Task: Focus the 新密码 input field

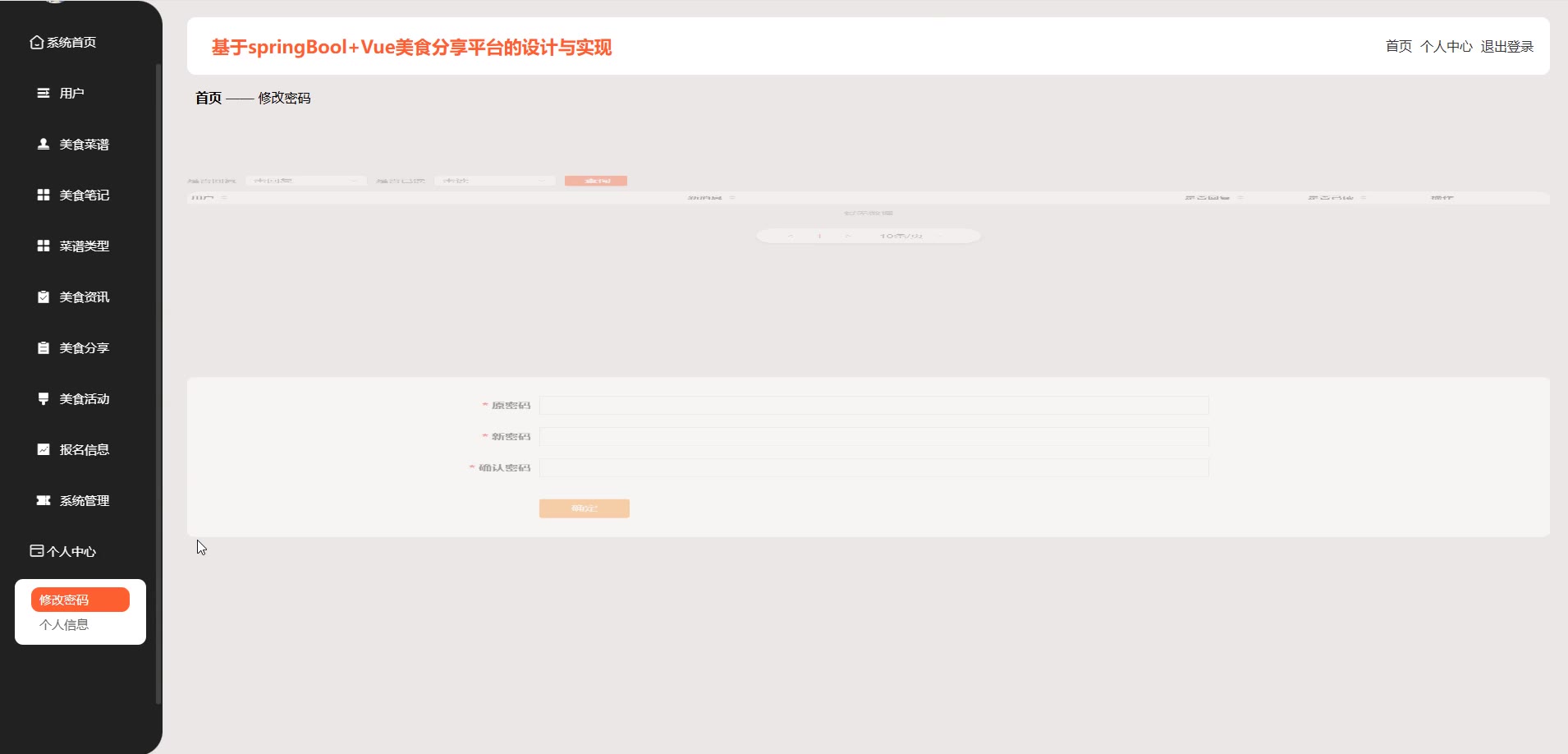Action: click(873, 436)
